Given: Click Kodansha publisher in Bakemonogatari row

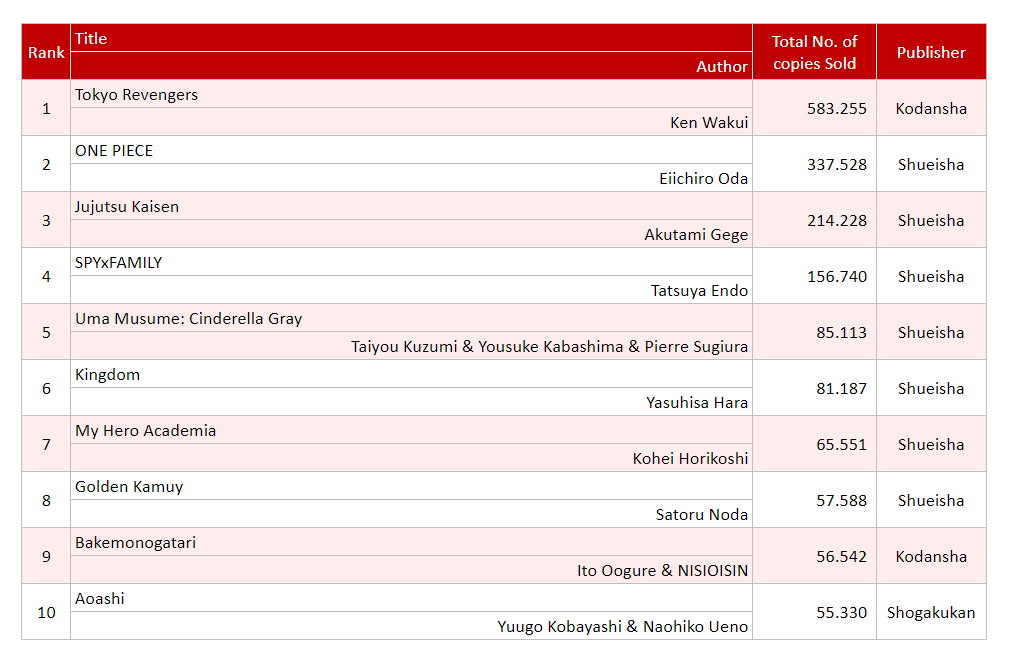Looking at the screenshot, I should 931,556.
